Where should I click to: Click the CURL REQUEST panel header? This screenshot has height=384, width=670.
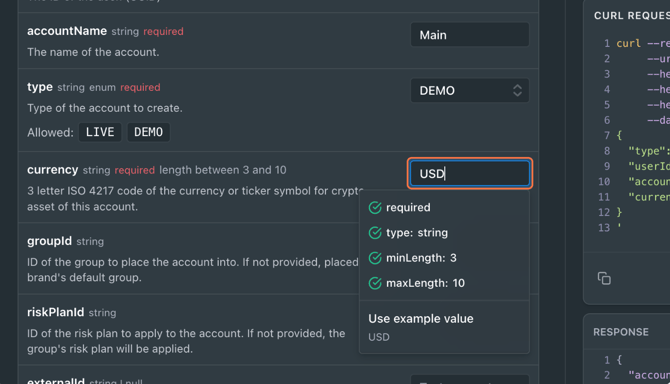[632, 16]
